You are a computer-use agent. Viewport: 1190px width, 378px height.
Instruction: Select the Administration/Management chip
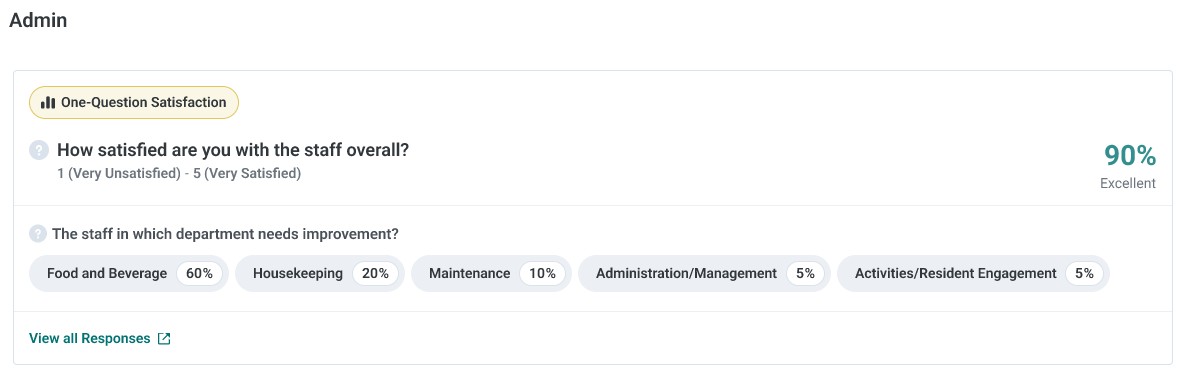(x=704, y=273)
